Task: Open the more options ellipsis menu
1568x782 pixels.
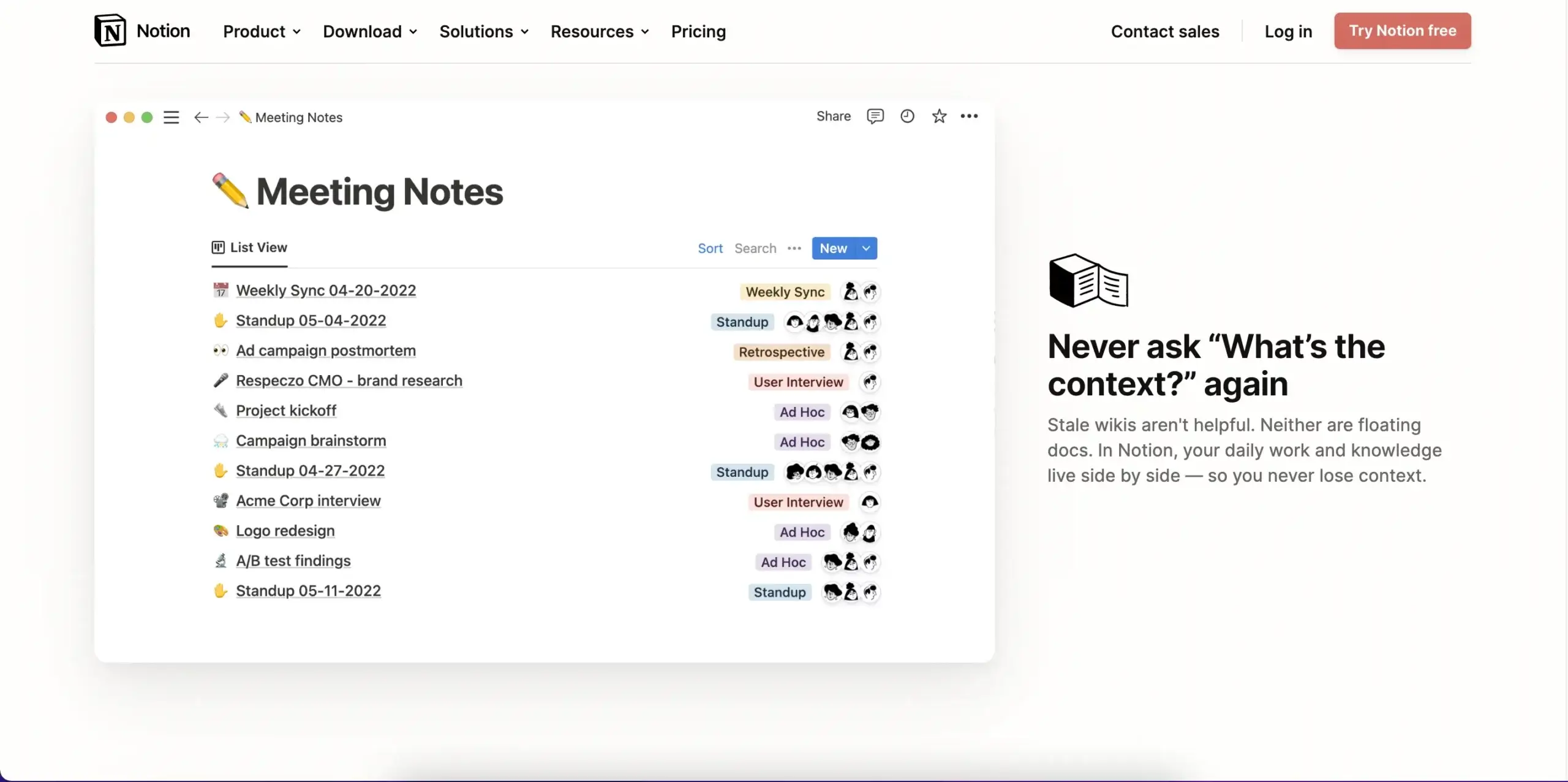Action: [x=969, y=116]
